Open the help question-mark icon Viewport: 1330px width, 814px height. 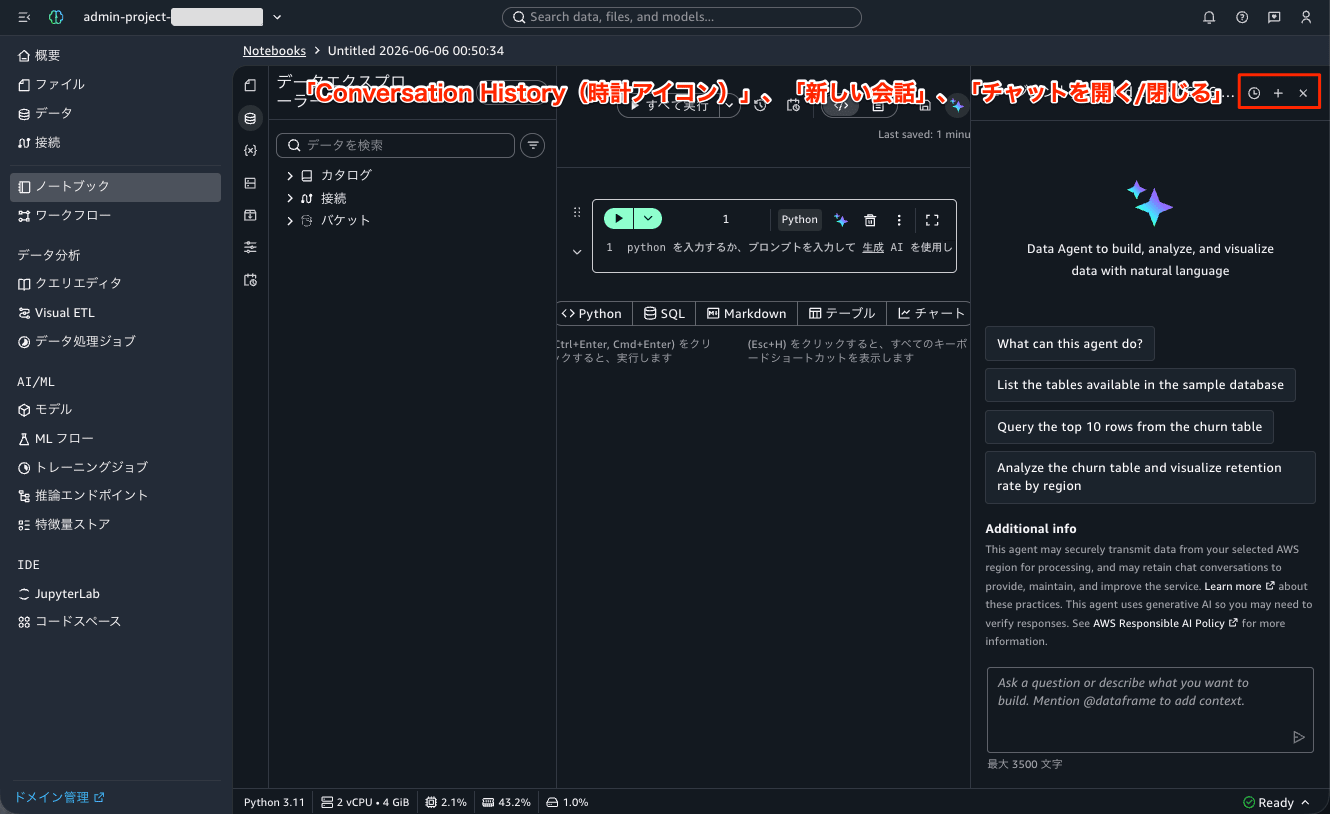1242,17
